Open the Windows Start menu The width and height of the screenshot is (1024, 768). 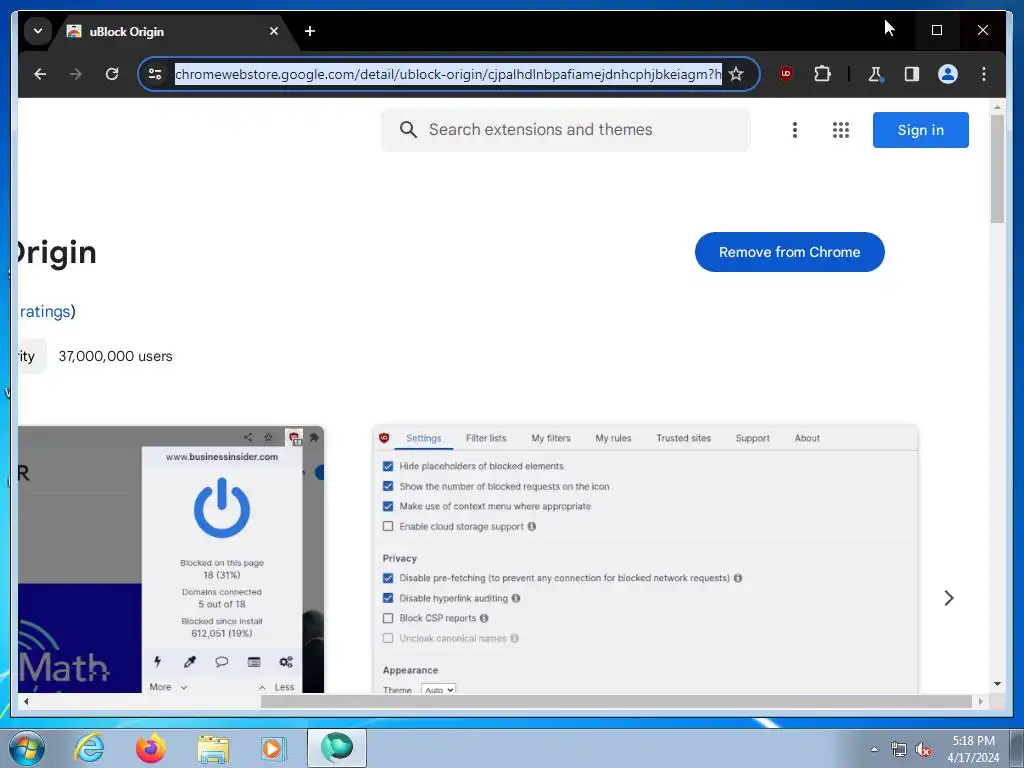pos(26,749)
